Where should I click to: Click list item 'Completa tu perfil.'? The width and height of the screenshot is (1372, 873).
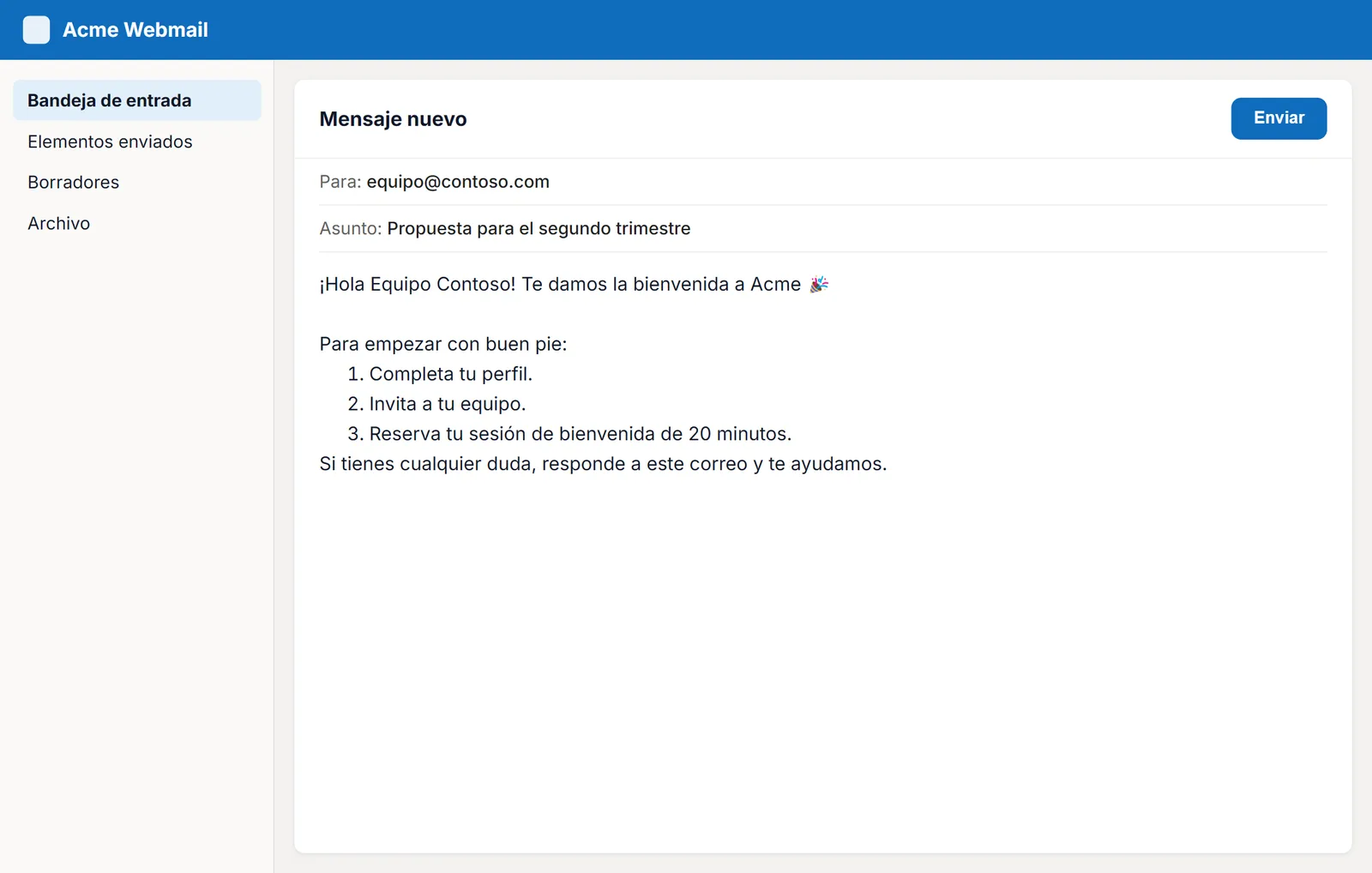451,374
